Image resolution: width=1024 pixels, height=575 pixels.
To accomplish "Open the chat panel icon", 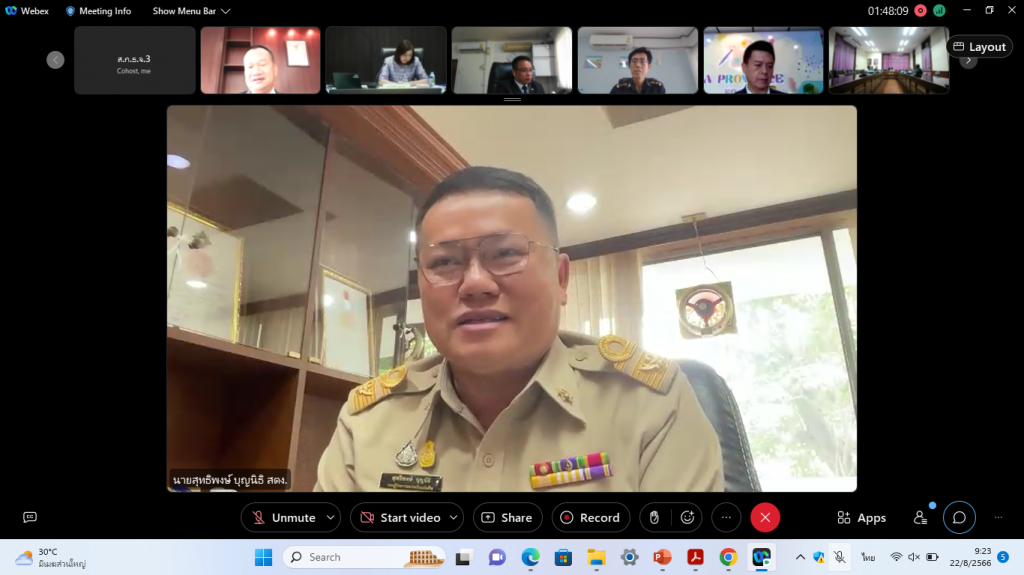I will [959, 517].
